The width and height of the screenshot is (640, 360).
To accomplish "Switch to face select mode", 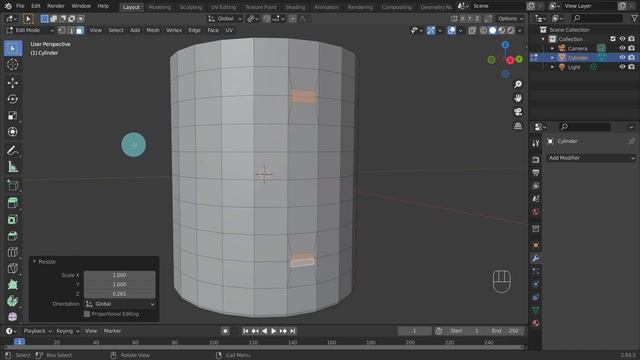I will [80, 30].
